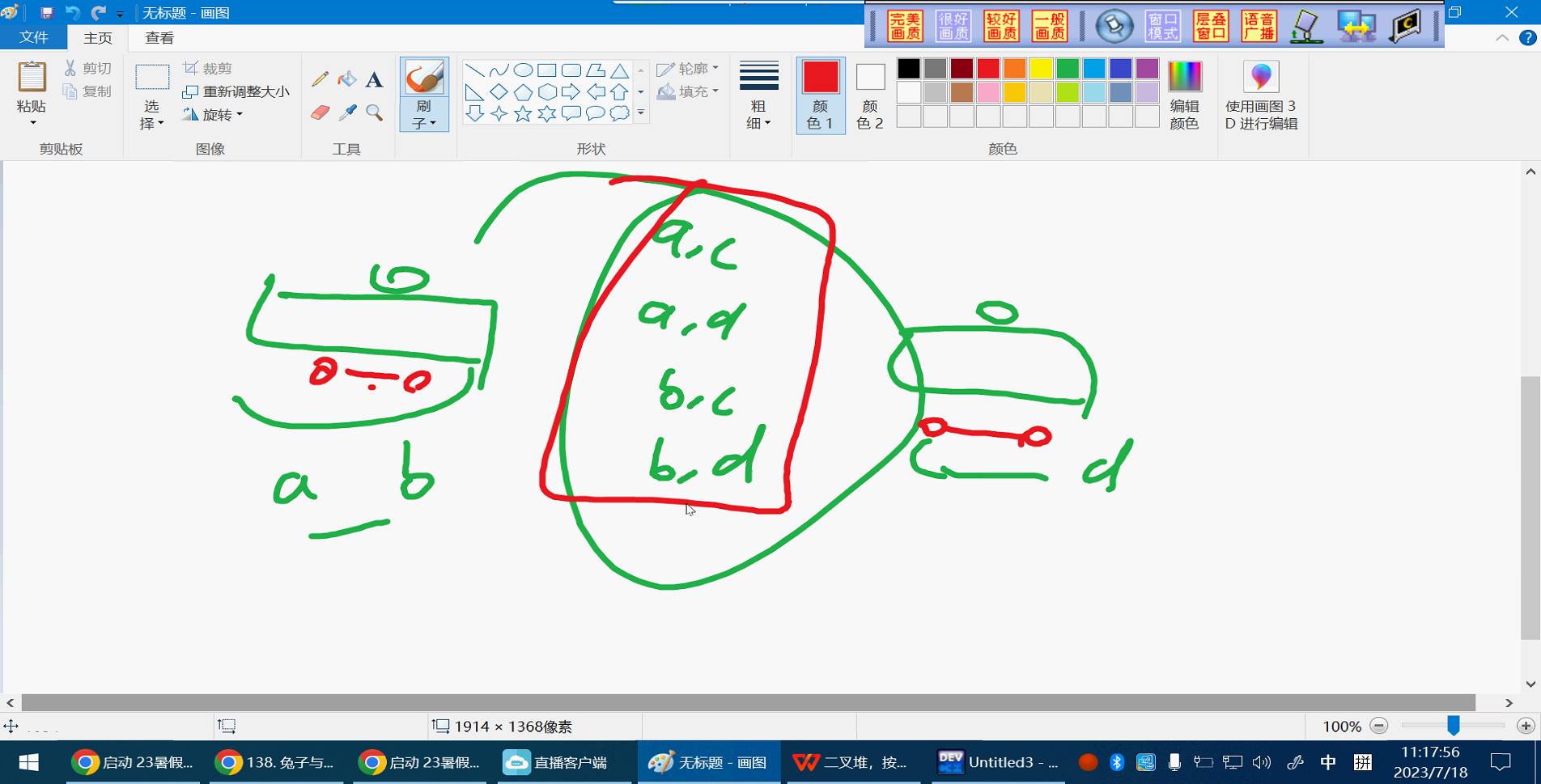Choose the five-point star shape
This screenshot has height=784, width=1541.
[x=524, y=113]
